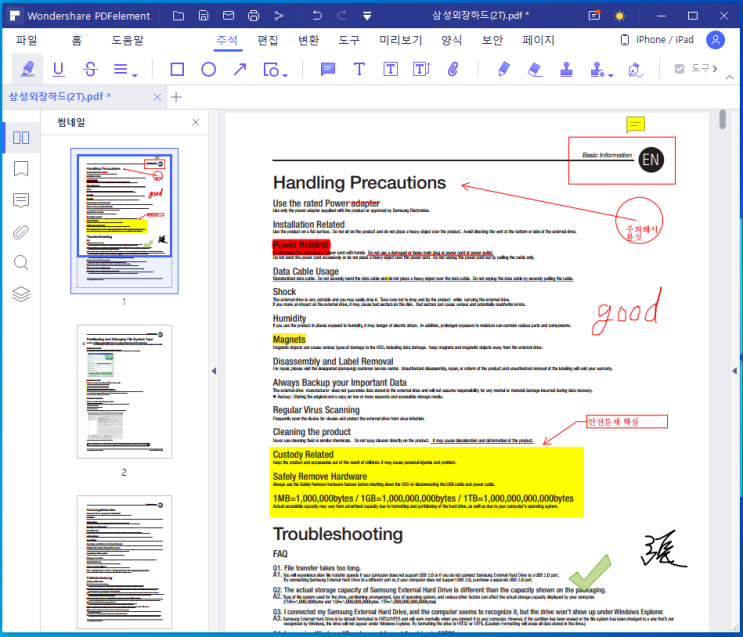The height and width of the screenshot is (637, 743).
Task: Open the Attachments side panel
Action: pyautogui.click(x=21, y=232)
